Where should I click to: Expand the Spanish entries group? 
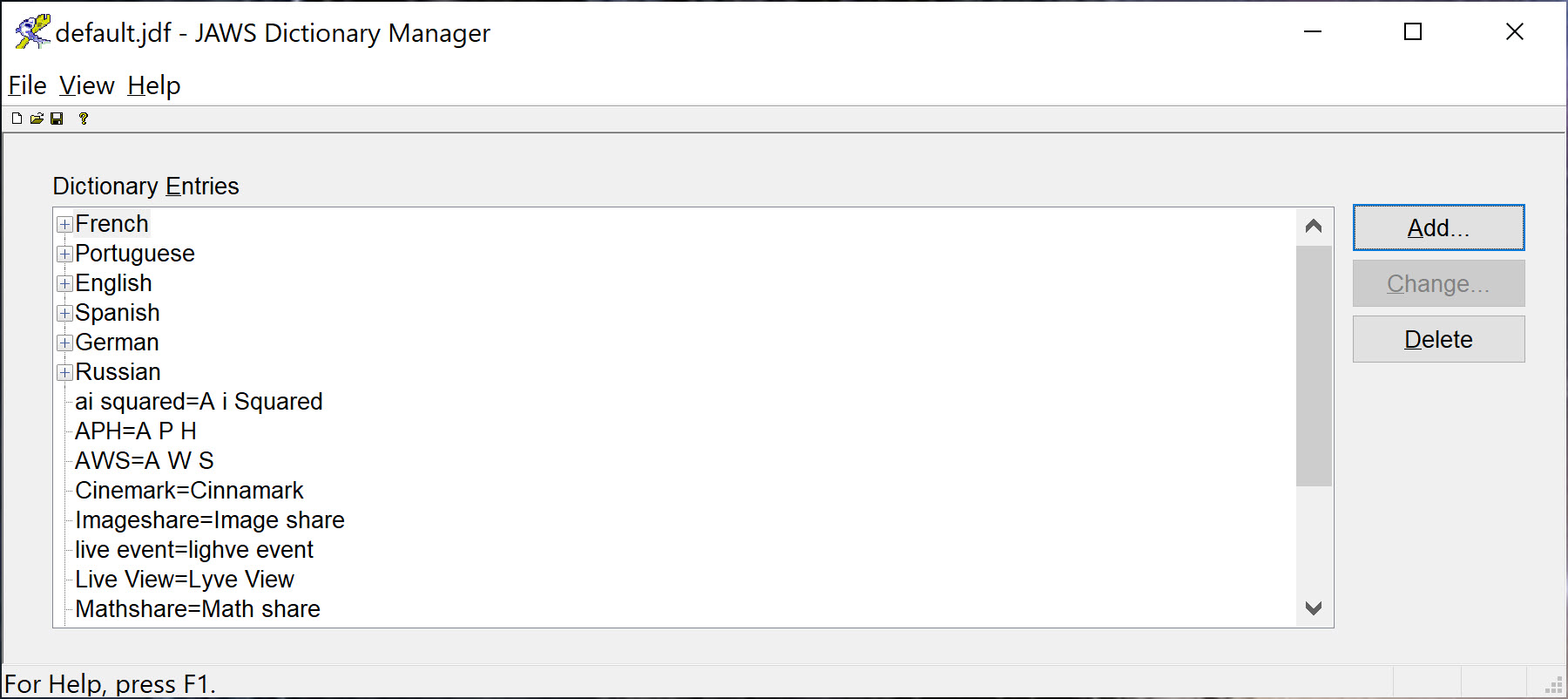(63, 313)
